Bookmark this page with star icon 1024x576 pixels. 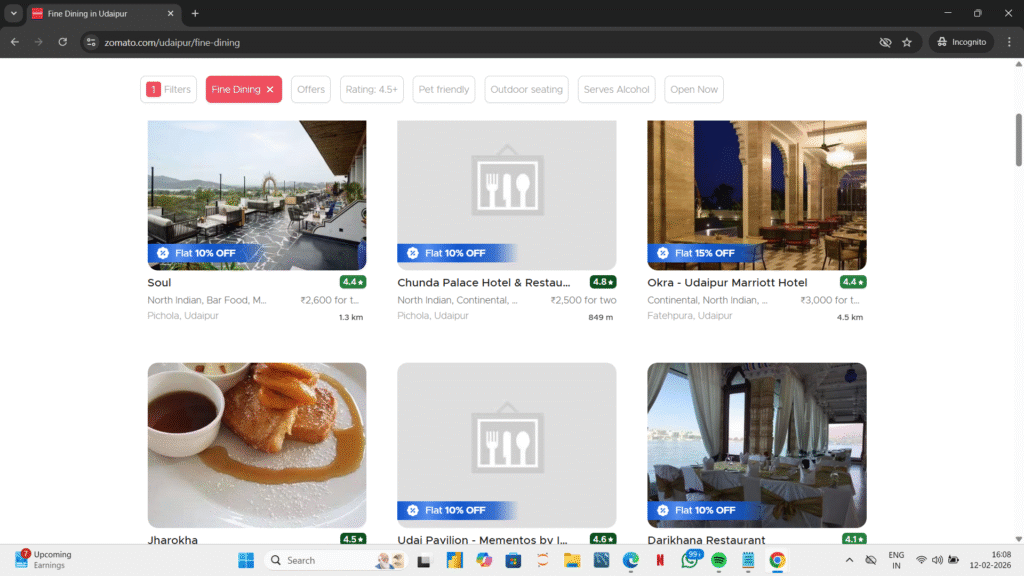tap(907, 42)
